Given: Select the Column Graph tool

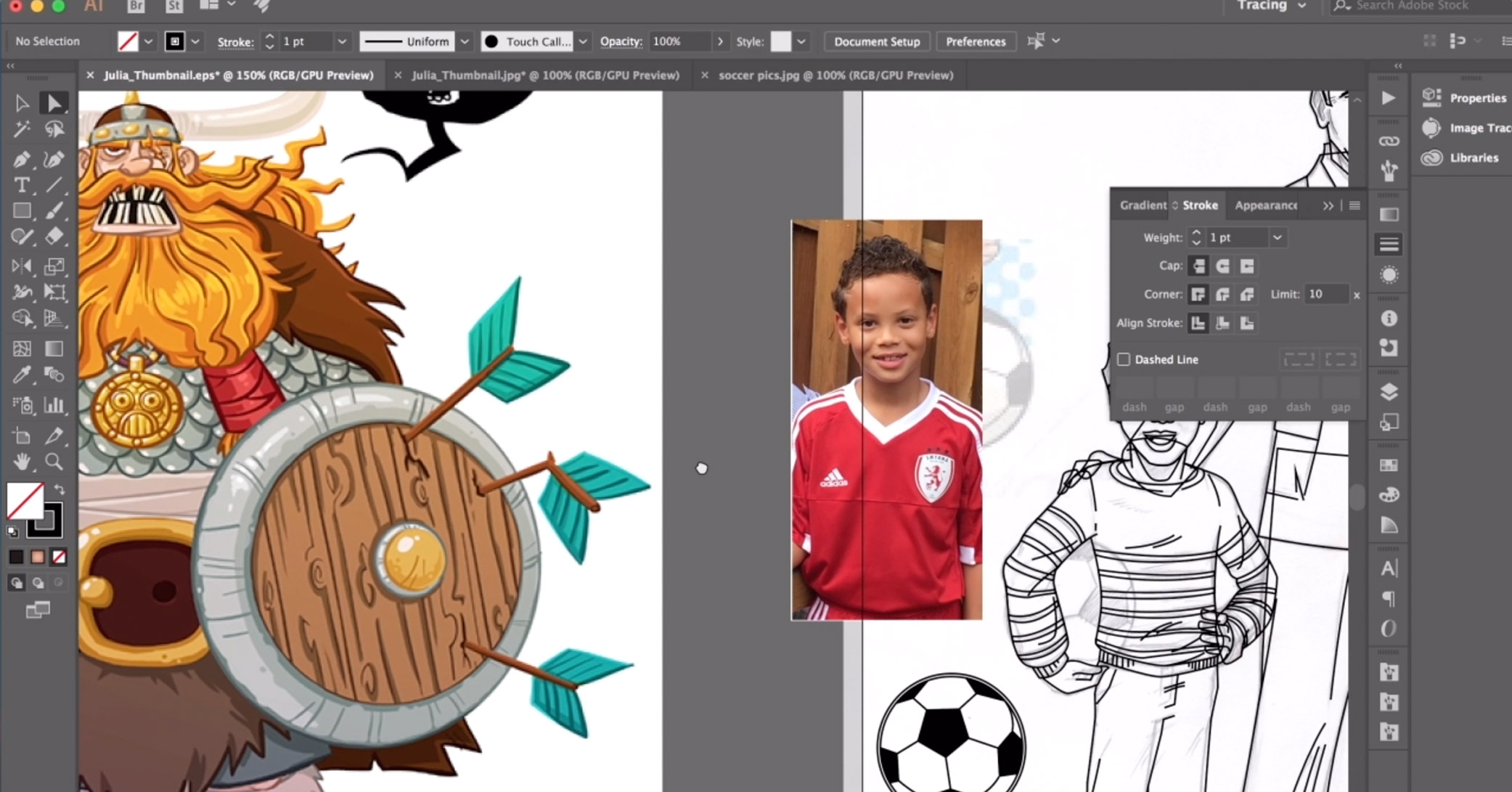Looking at the screenshot, I should pyautogui.click(x=54, y=405).
